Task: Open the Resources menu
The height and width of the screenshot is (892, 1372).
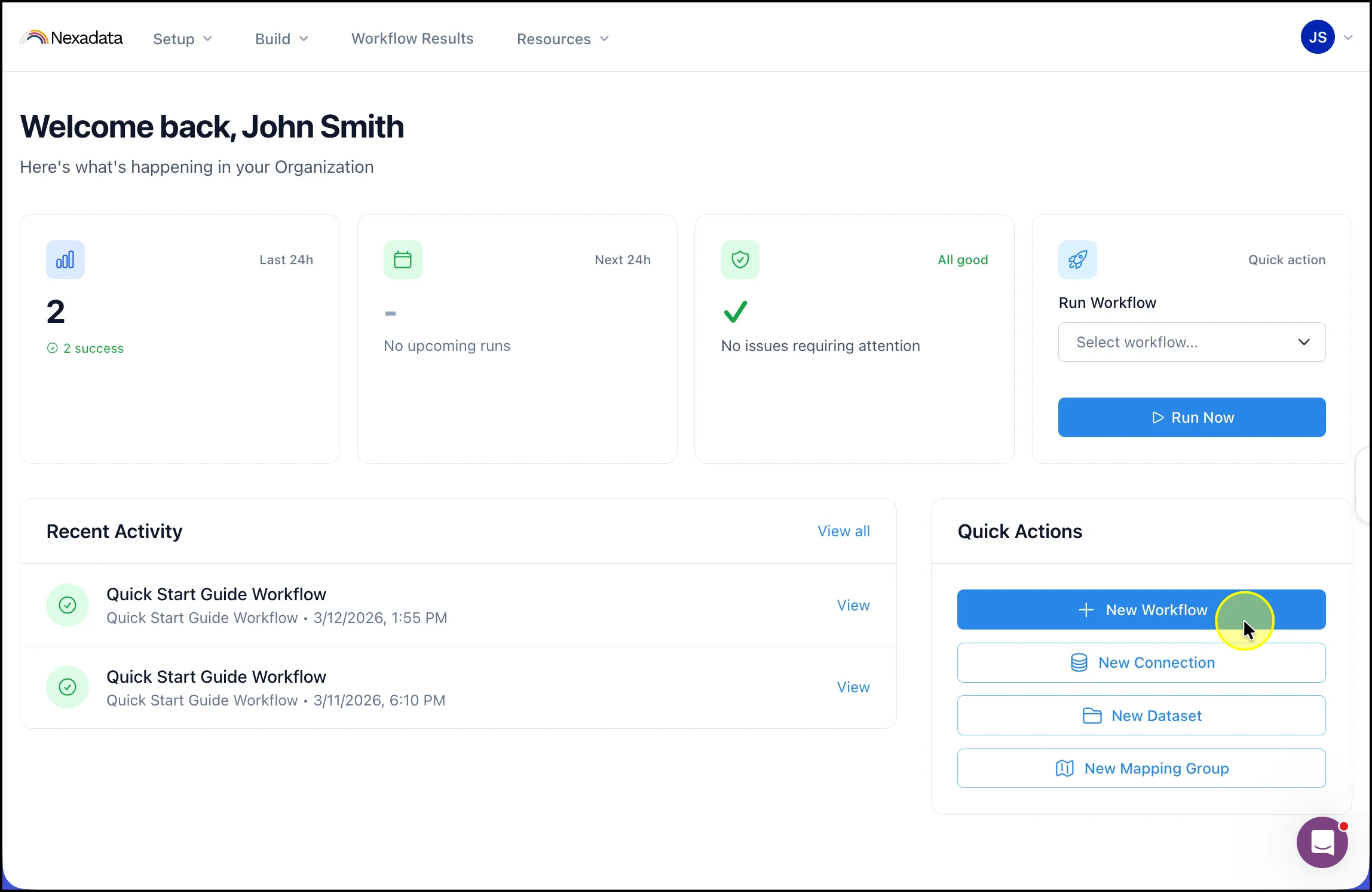Action: 563,39
